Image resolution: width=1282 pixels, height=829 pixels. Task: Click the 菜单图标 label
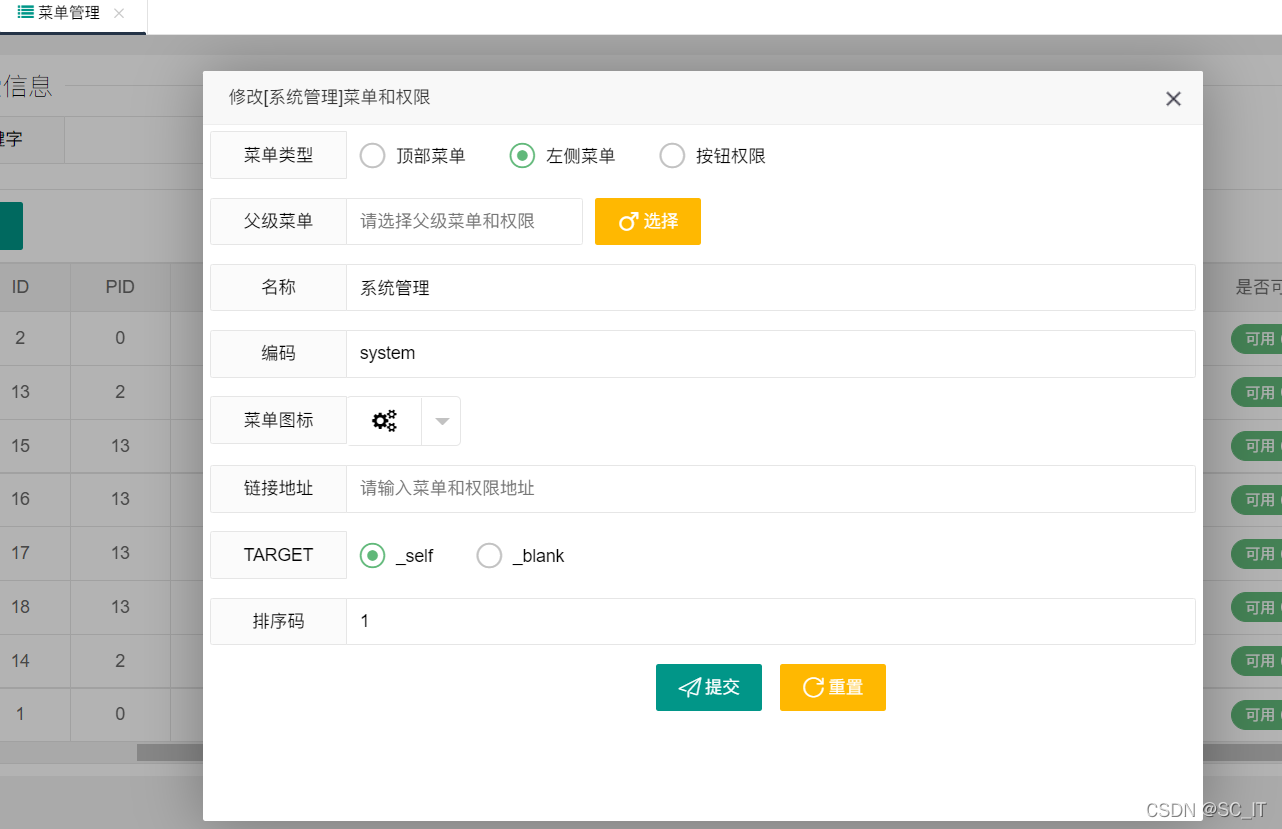pos(278,421)
